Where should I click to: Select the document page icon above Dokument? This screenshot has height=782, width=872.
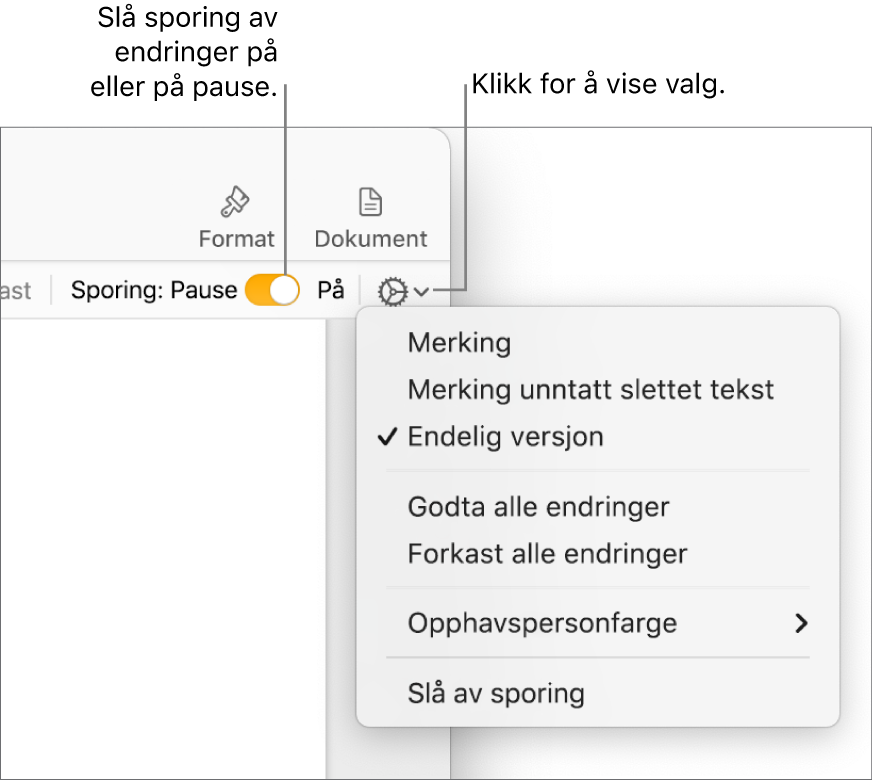[x=370, y=201]
